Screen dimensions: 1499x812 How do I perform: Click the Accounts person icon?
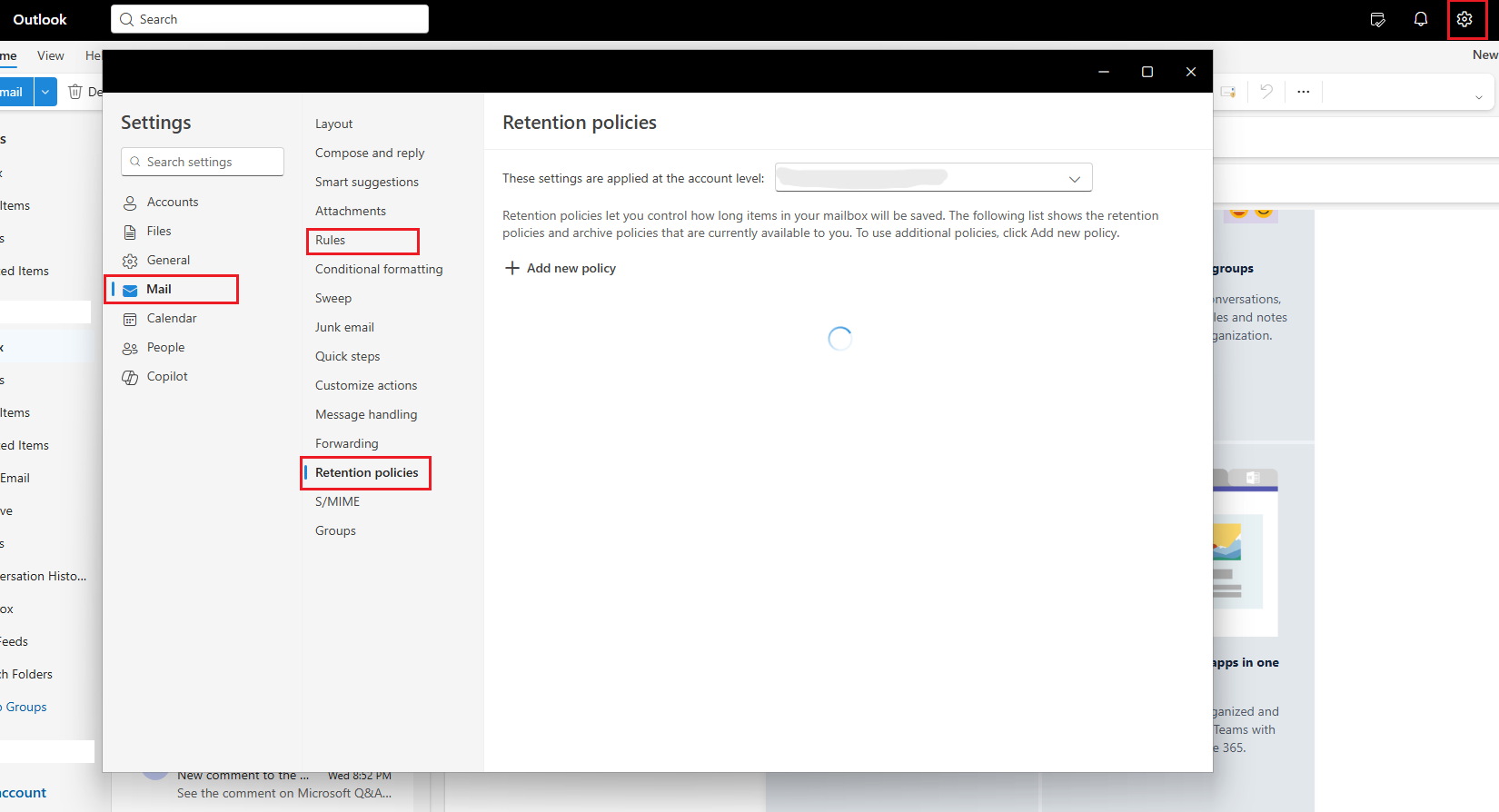tap(130, 203)
